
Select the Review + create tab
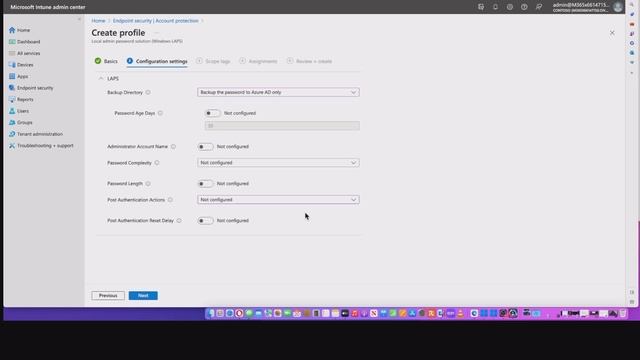(x=309, y=61)
